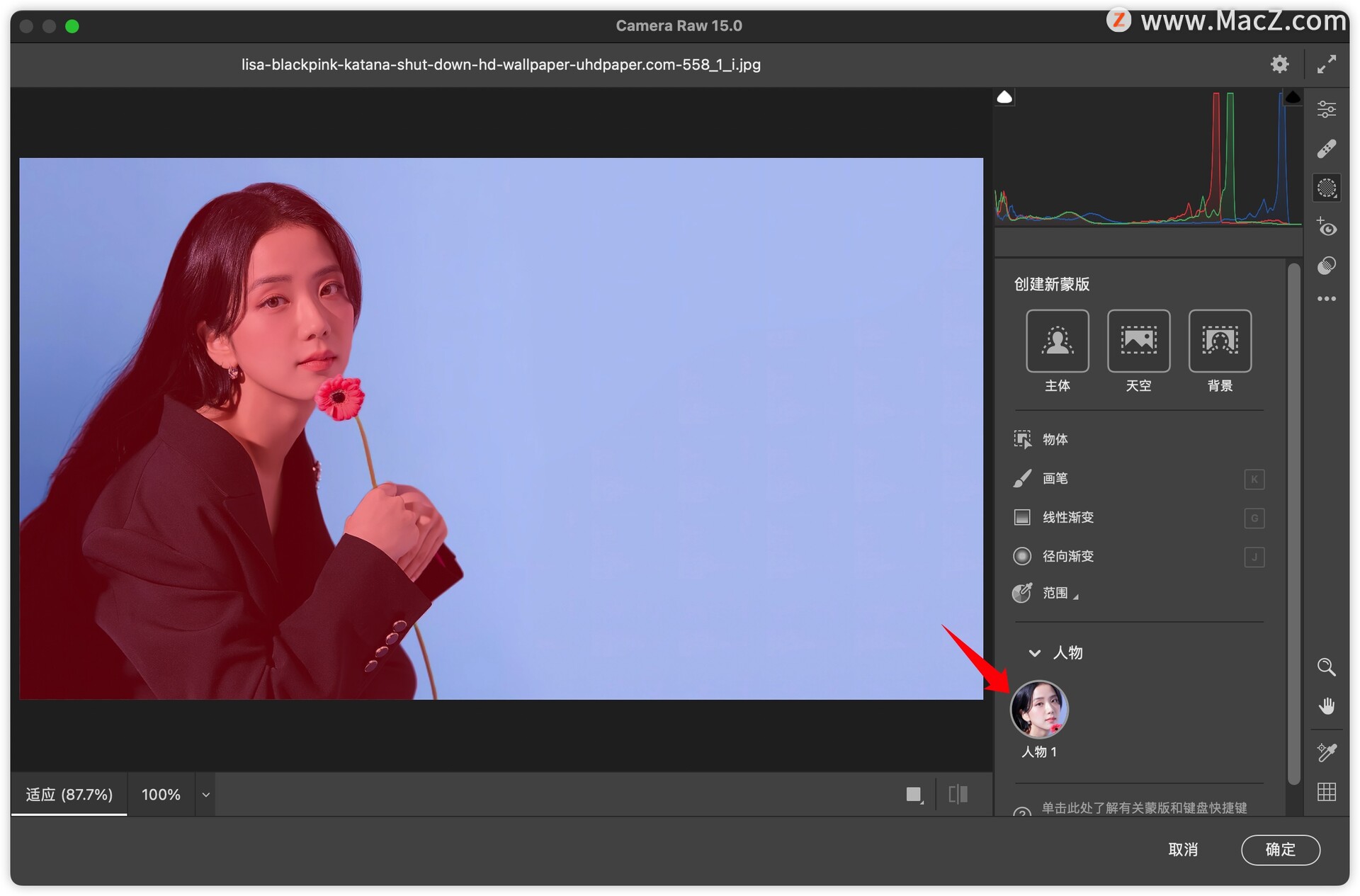Open the Presets panel icon
The height and width of the screenshot is (896, 1360).
click(x=1326, y=266)
